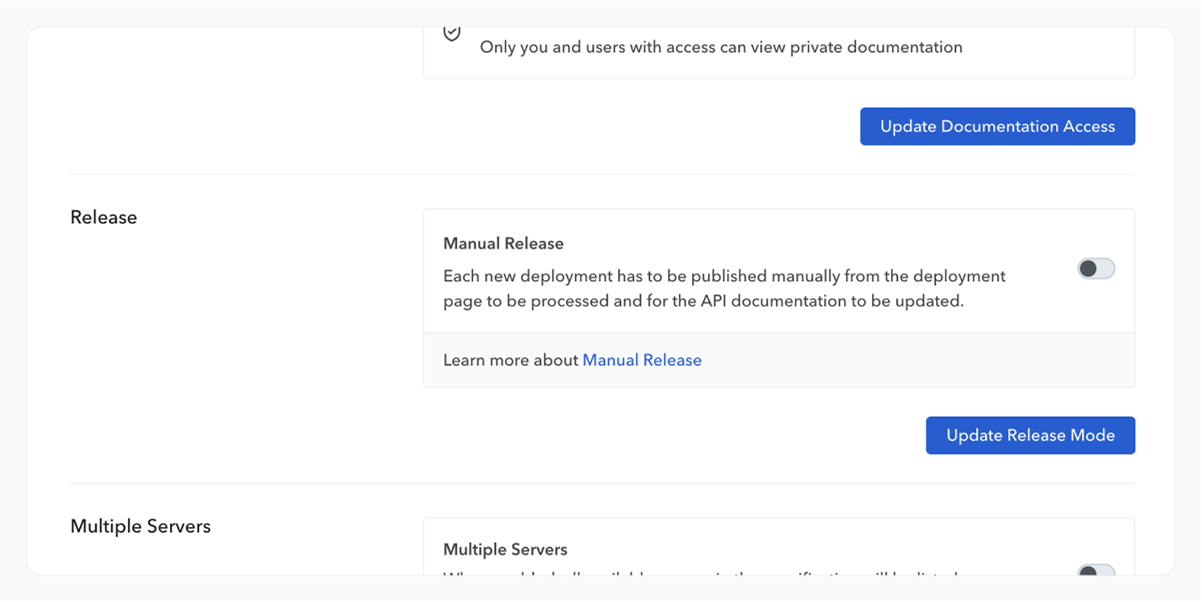Enable the Multiple Servers toggle

point(1096,571)
